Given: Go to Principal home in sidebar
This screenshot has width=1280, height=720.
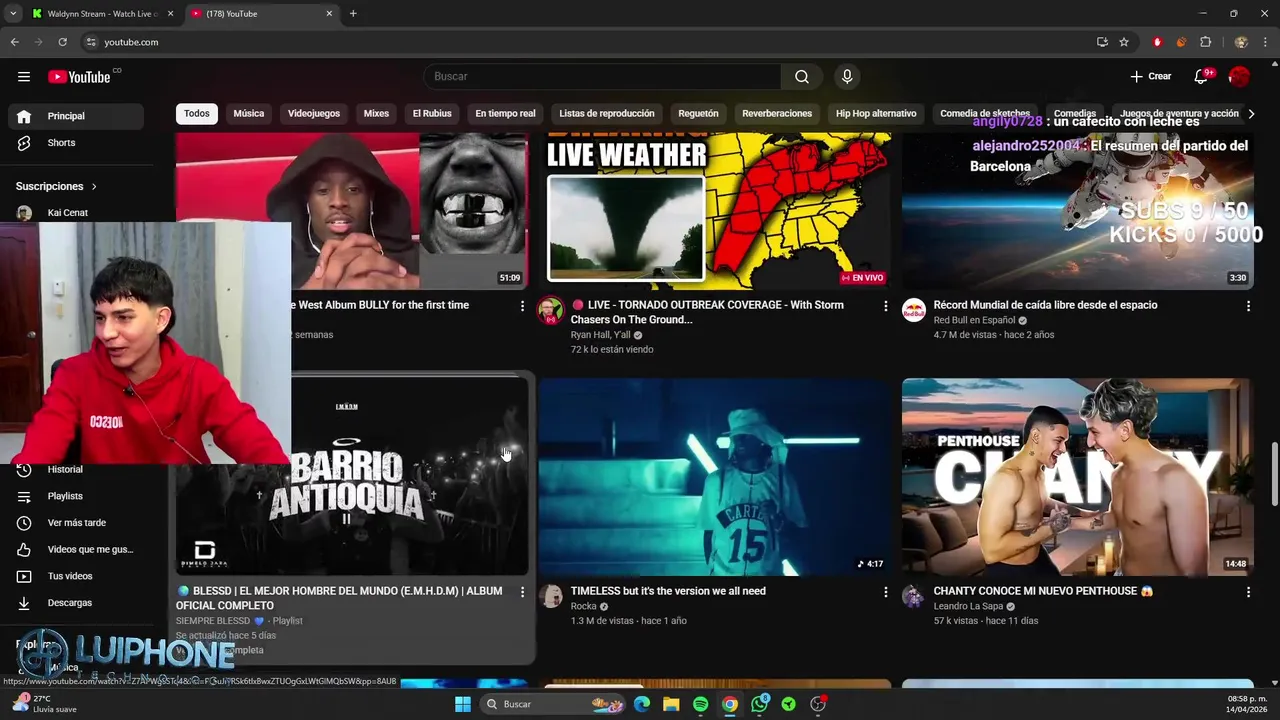Looking at the screenshot, I should pos(76,116).
